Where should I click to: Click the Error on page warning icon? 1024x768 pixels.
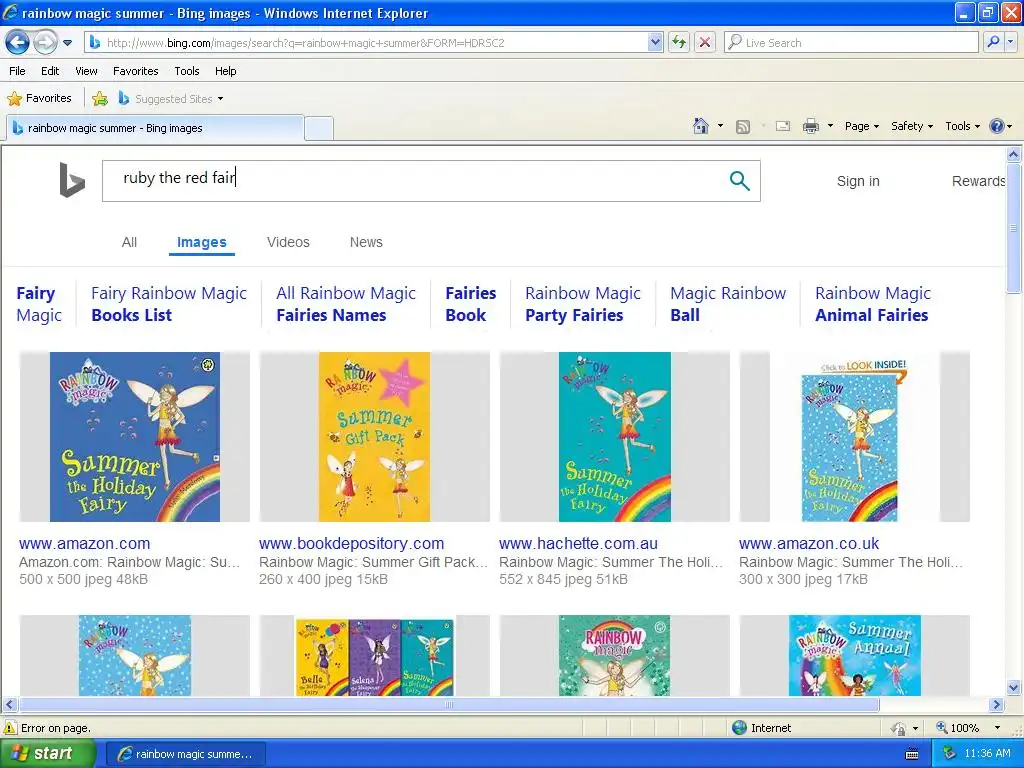click(x=10, y=728)
